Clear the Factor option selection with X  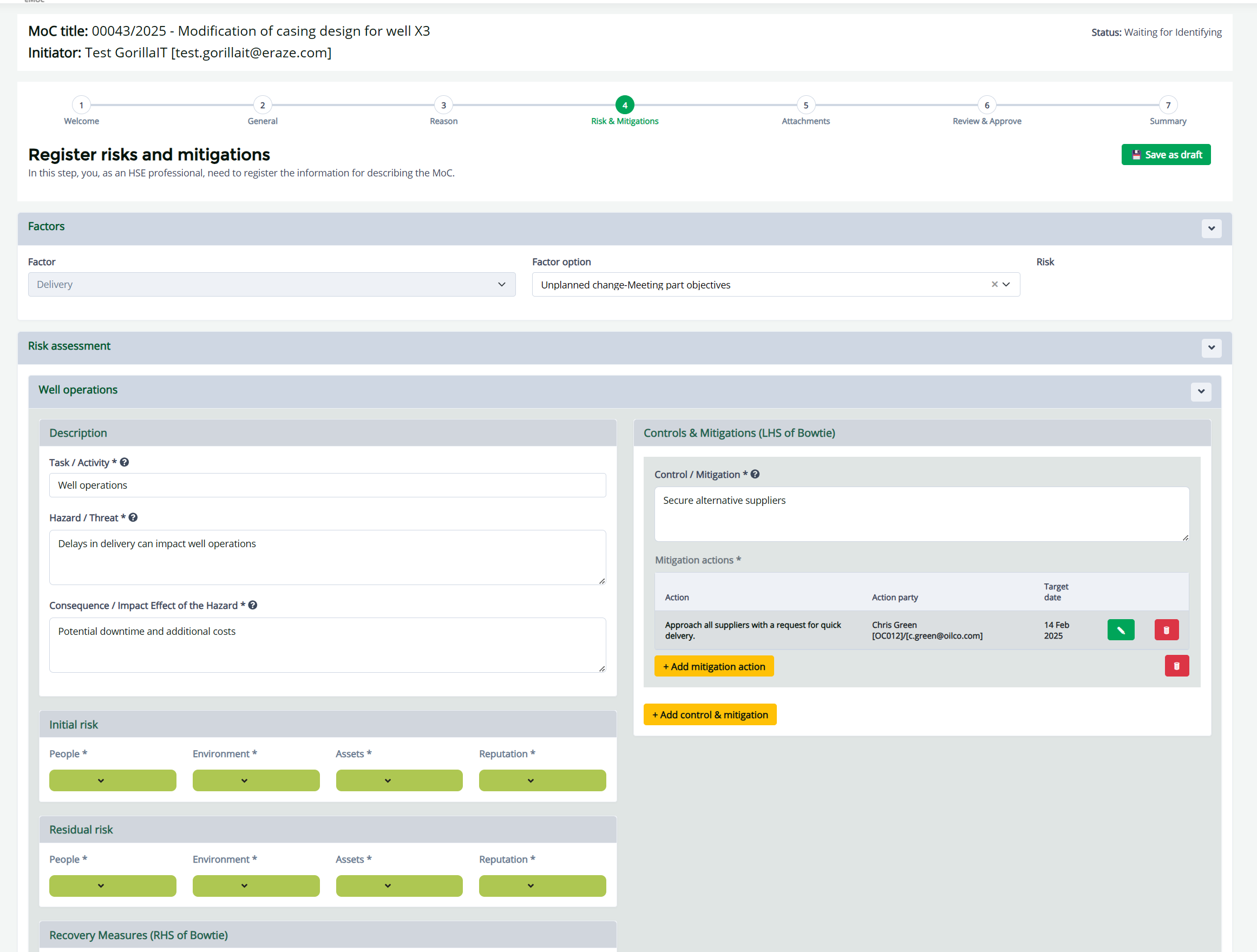click(x=994, y=284)
